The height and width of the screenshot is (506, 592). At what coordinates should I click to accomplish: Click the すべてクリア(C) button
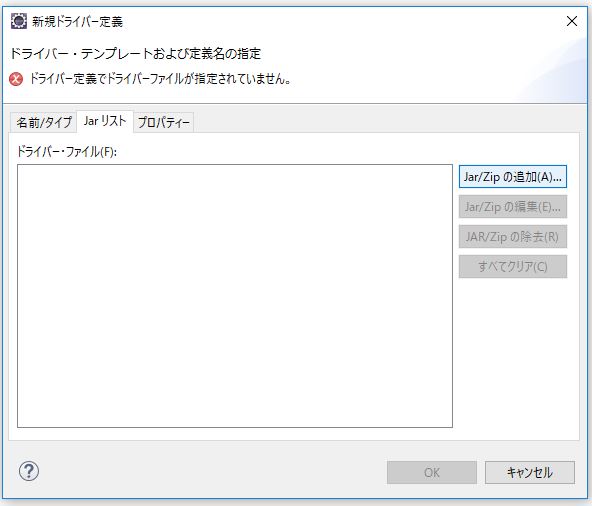(513, 267)
